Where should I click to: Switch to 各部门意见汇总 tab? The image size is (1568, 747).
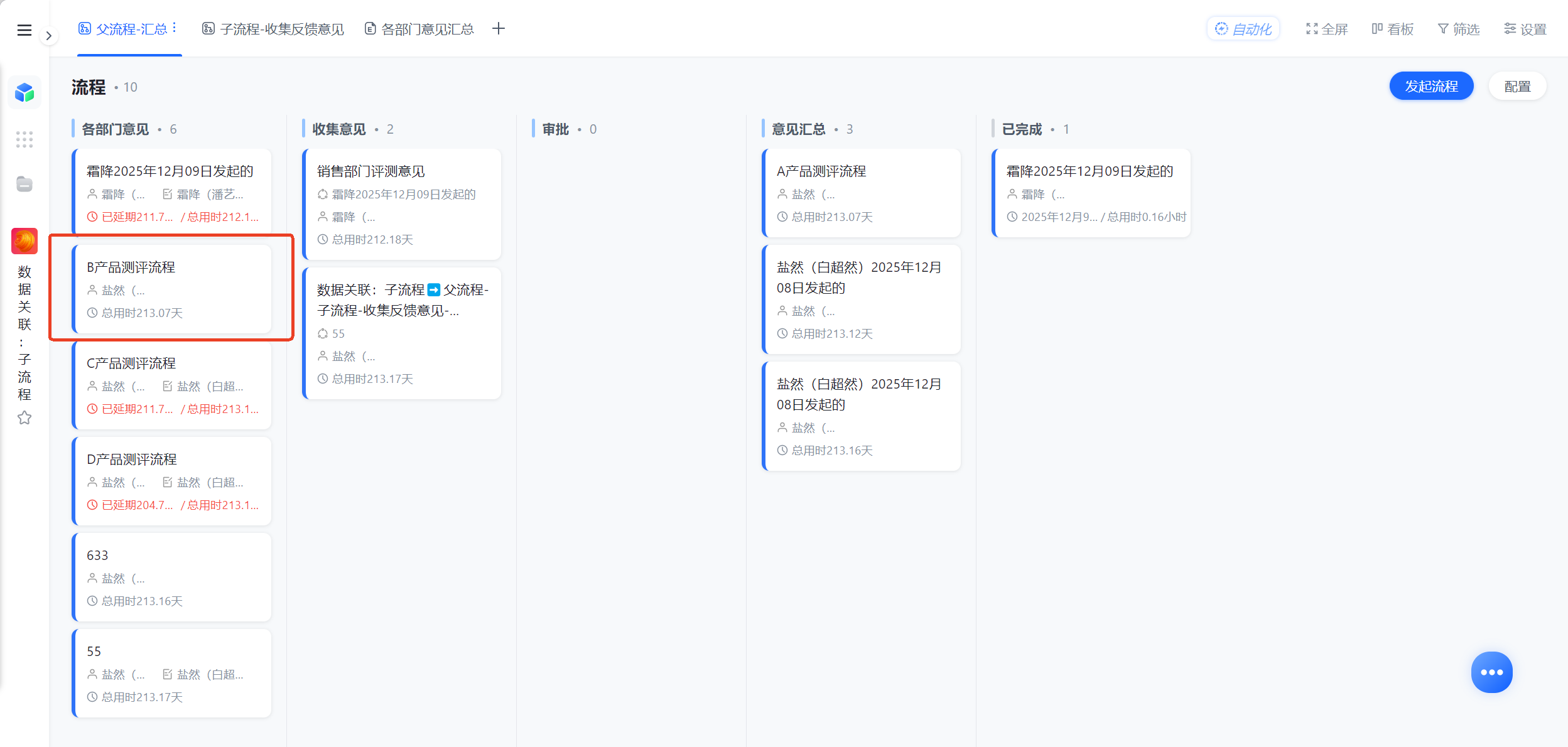pos(419,29)
